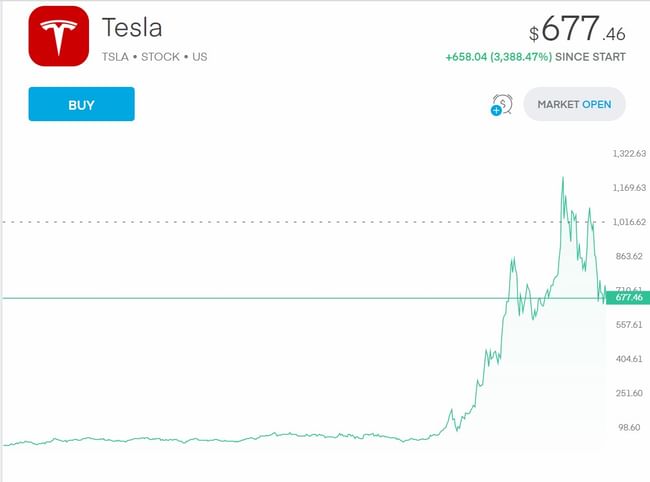Add a price alert via alarm clock icon

click(x=500, y=104)
